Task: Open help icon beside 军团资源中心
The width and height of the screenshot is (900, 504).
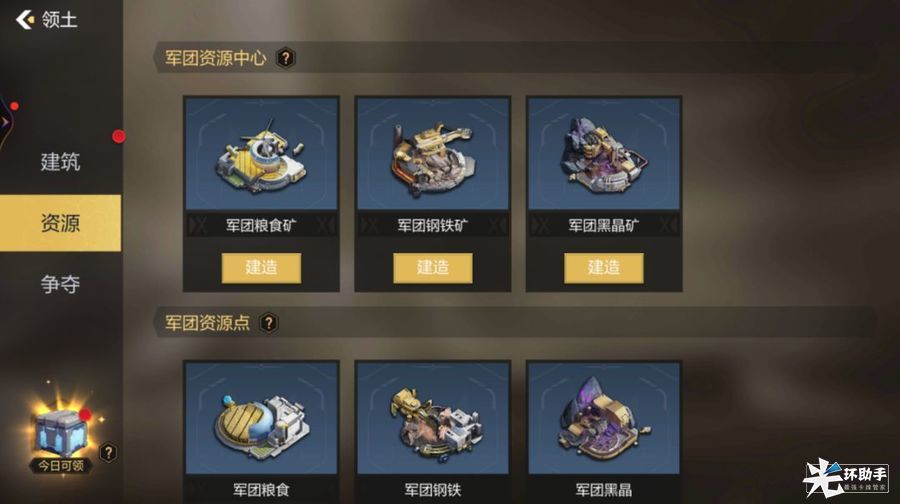Action: click(x=286, y=58)
